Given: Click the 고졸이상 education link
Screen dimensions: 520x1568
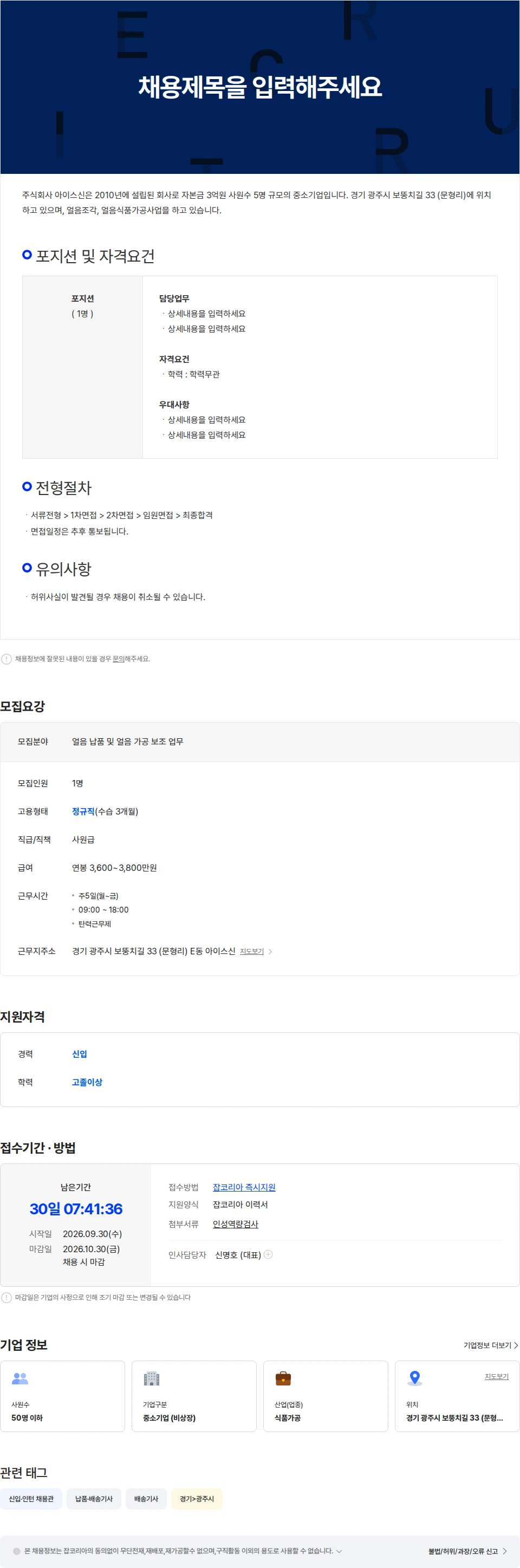Looking at the screenshot, I should click(87, 1082).
